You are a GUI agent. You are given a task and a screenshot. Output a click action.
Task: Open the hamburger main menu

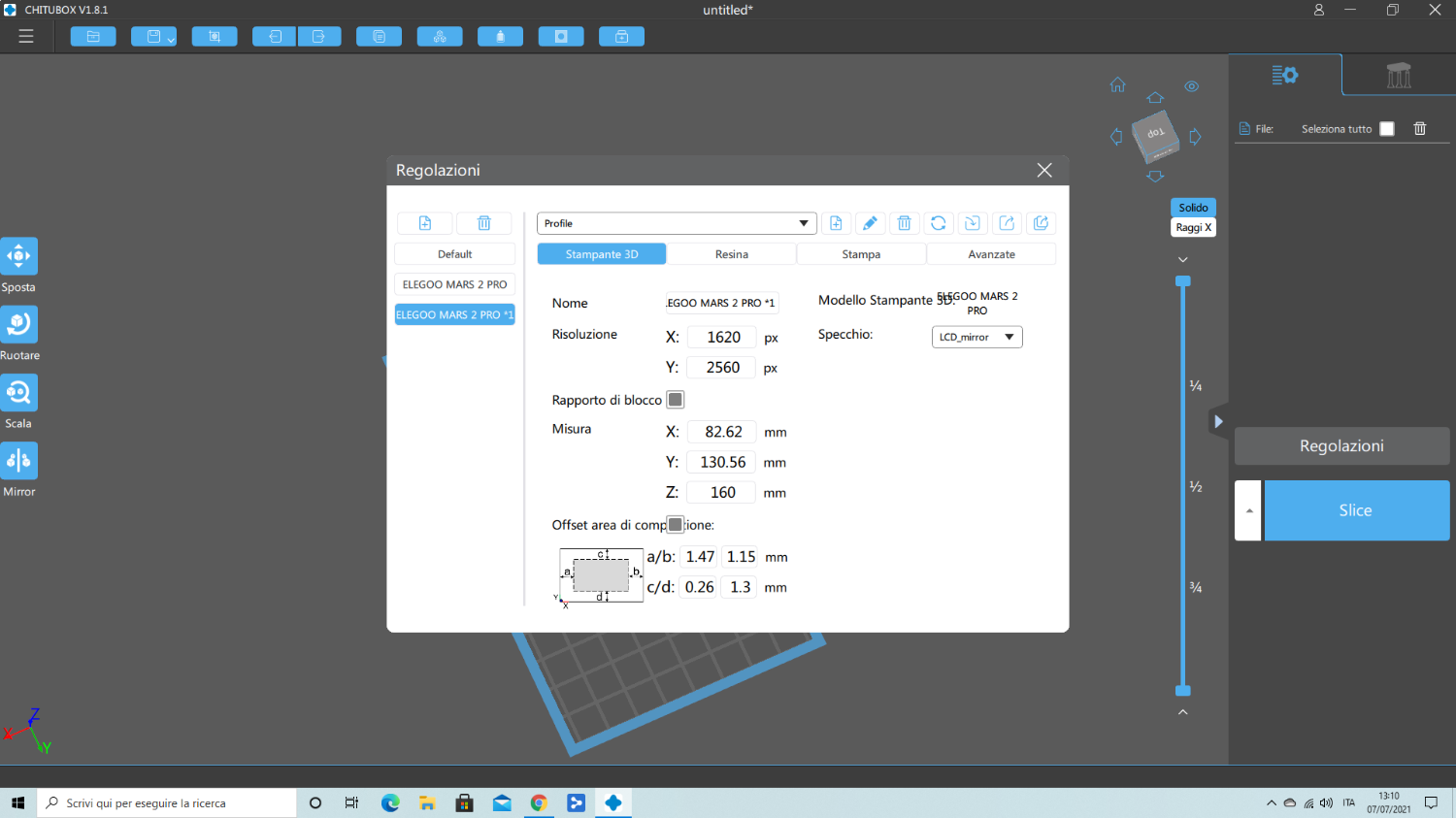(x=26, y=36)
